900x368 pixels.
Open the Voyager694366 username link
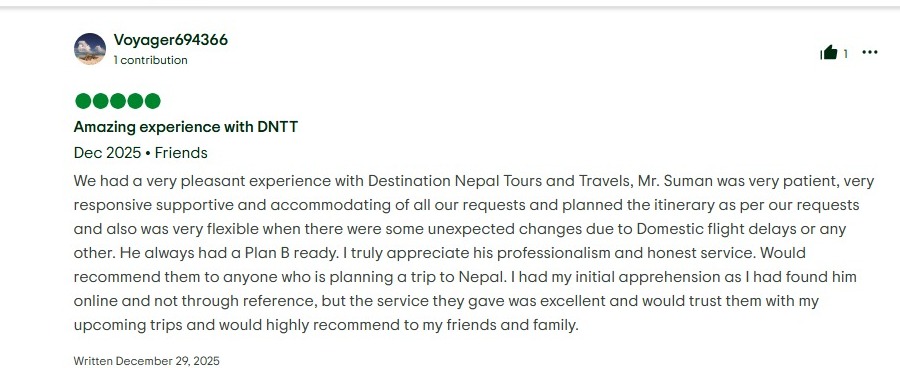170,40
